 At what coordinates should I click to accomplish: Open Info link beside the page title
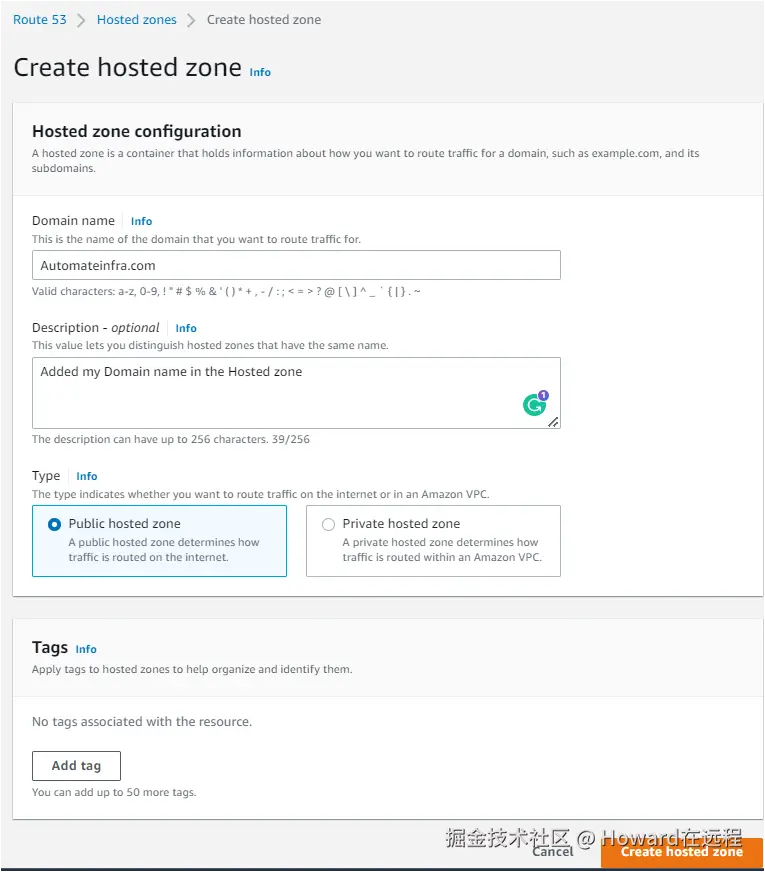pyautogui.click(x=260, y=72)
